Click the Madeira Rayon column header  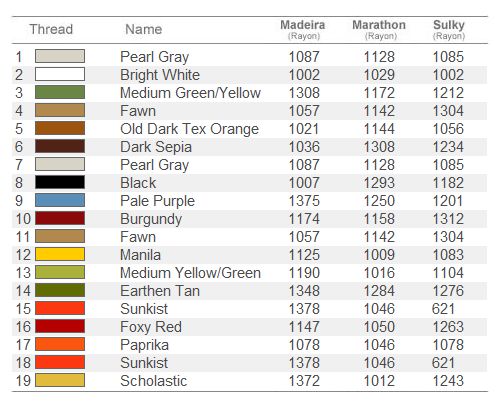point(303,30)
